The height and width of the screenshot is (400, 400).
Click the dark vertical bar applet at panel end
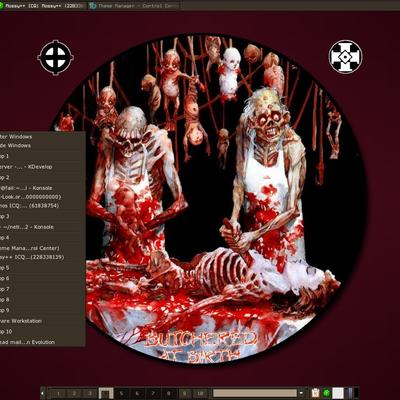356,393
